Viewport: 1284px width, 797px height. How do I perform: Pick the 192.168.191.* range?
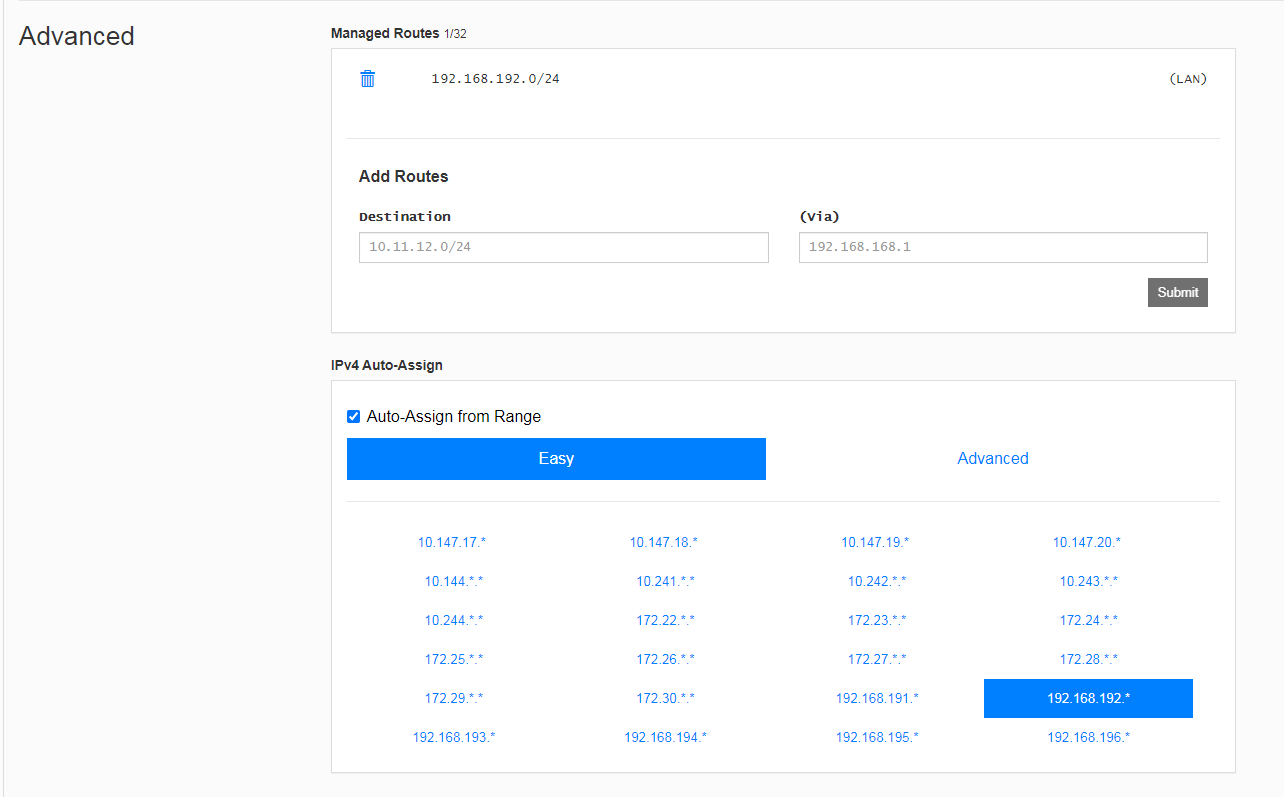click(876, 698)
